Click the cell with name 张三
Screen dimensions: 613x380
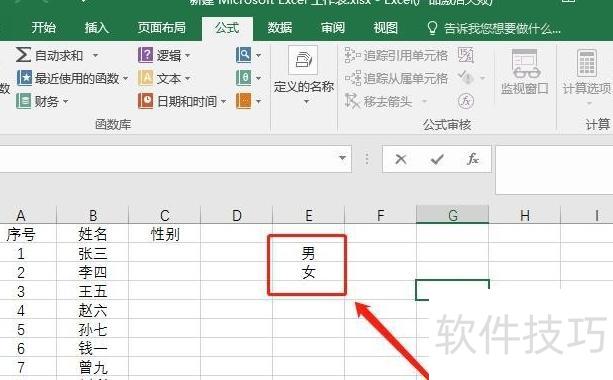93,253
